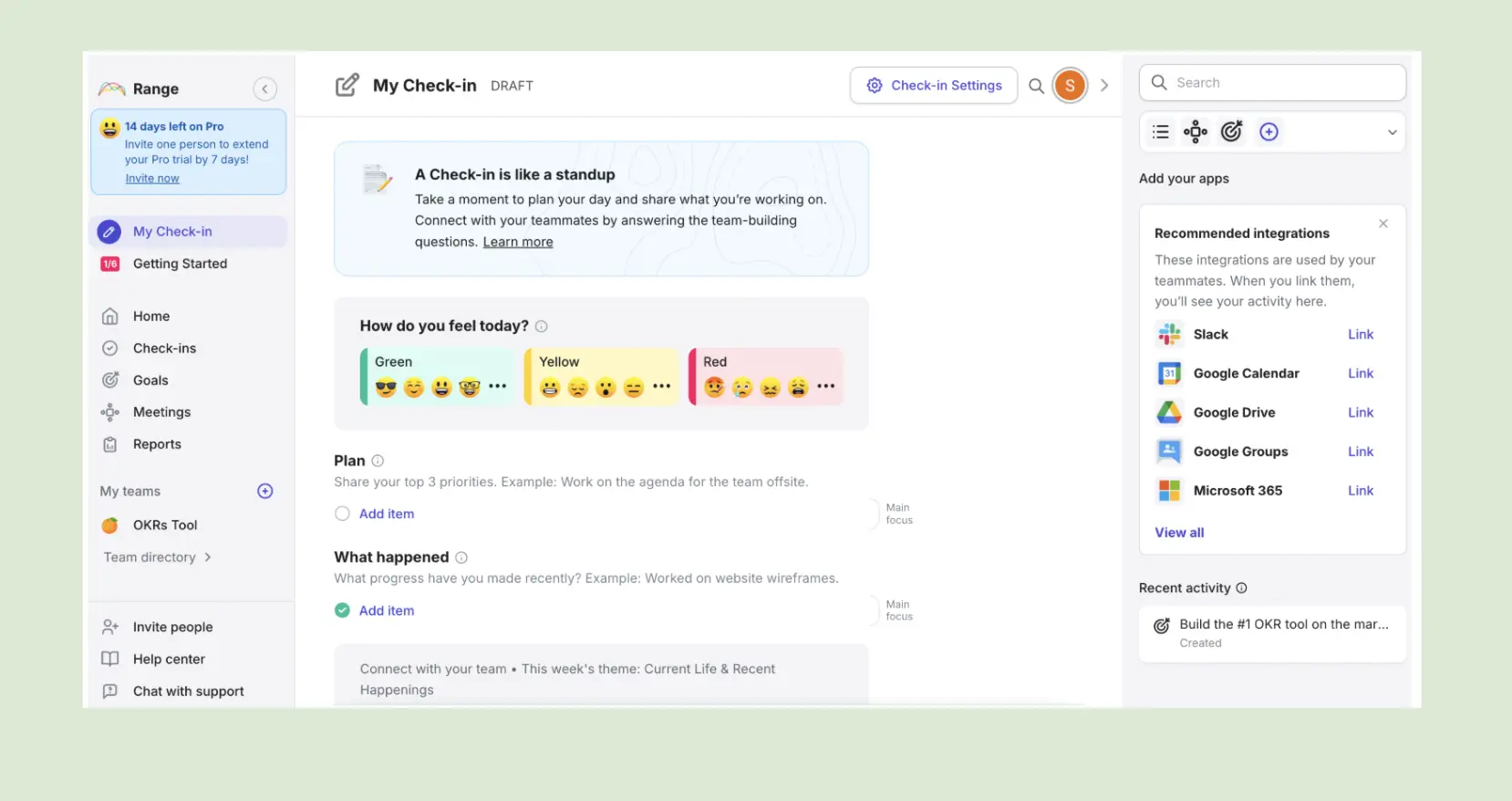Click info icon beside How do you feel today
This screenshot has width=1512, height=801.
(x=541, y=327)
